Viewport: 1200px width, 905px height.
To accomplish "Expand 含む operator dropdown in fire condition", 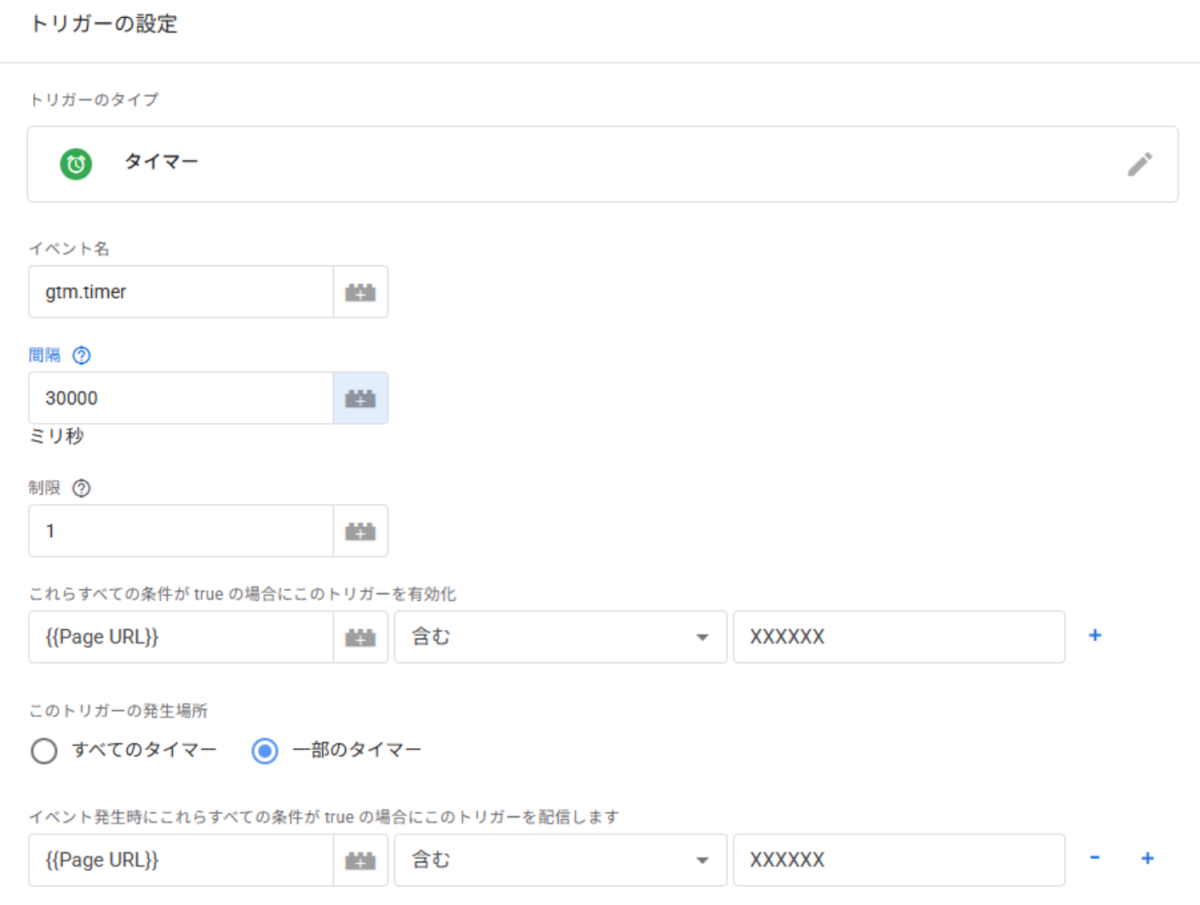I will coord(560,860).
